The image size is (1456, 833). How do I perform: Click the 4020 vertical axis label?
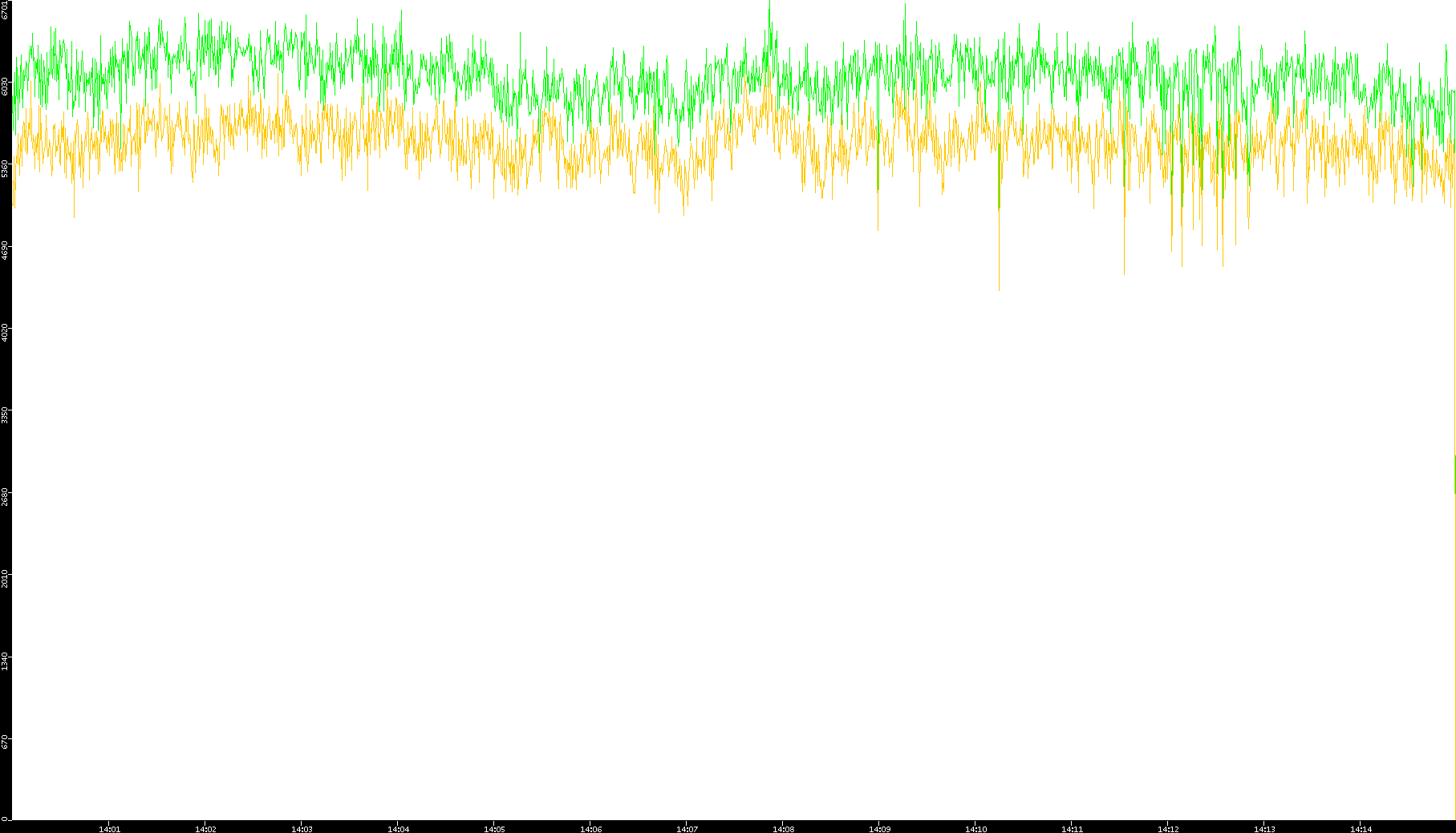[5, 332]
